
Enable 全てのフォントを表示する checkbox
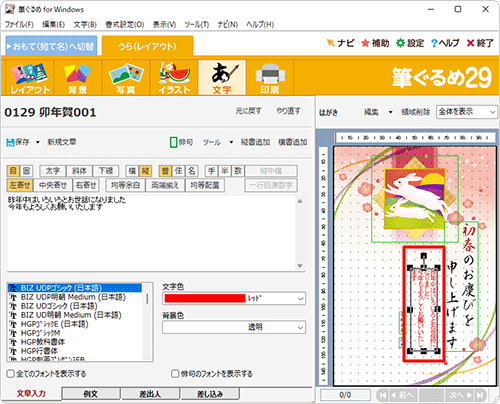(11, 374)
